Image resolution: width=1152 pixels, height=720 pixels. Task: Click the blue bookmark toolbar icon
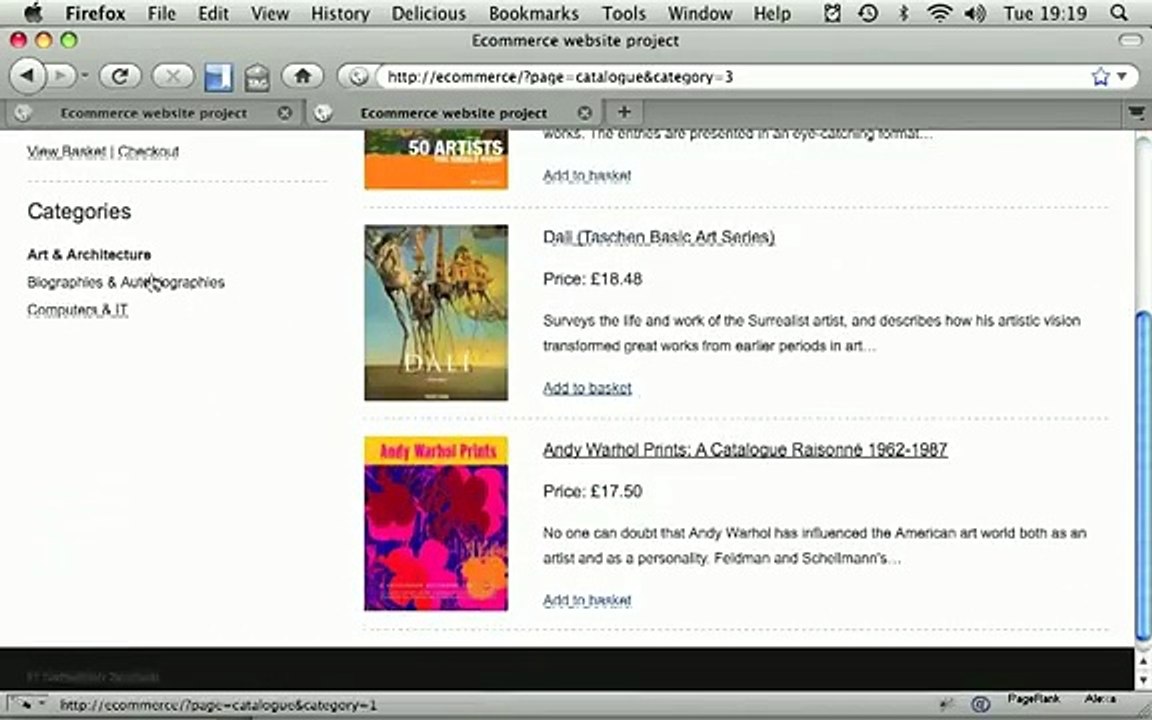218,76
